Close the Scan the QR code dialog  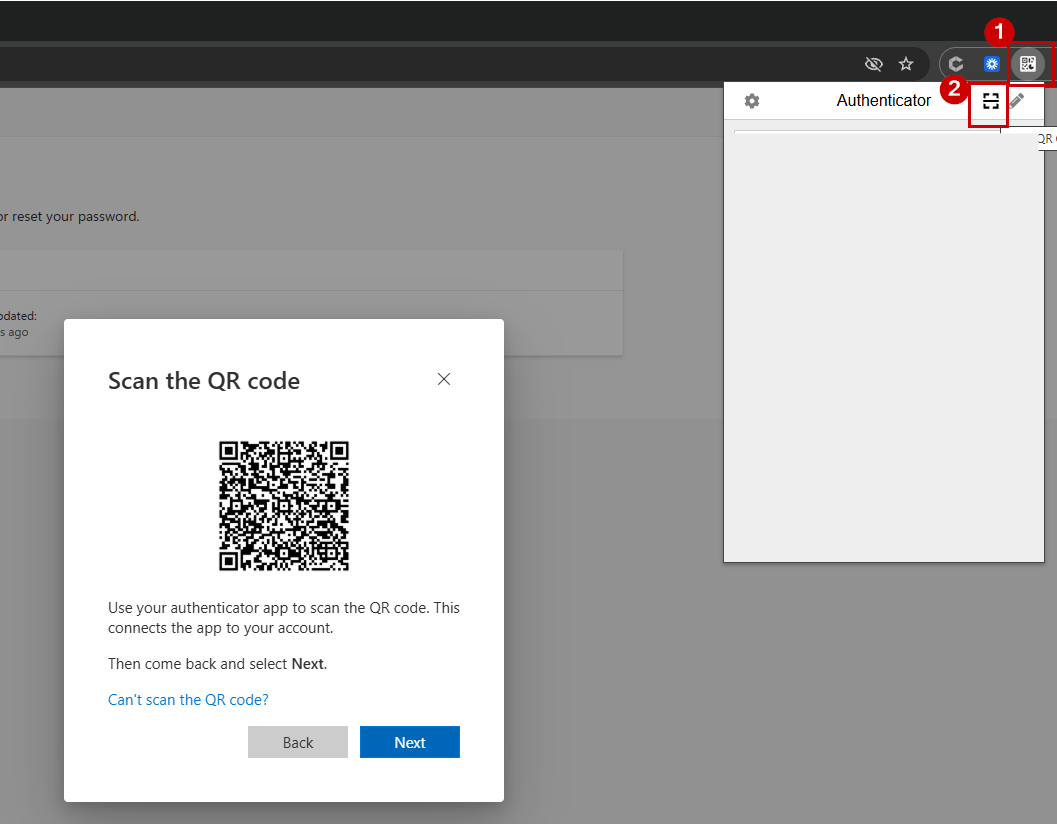(x=444, y=379)
